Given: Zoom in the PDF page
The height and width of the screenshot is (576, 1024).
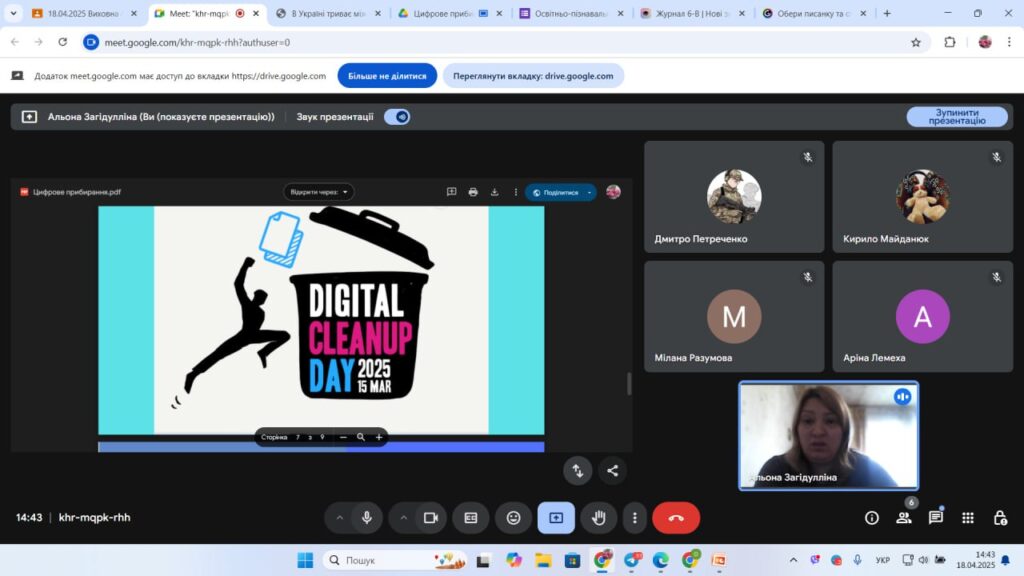Looking at the screenshot, I should tap(379, 438).
